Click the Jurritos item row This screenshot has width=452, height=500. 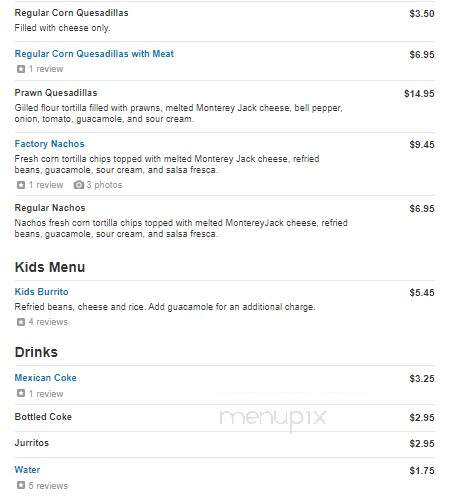pos(225,444)
